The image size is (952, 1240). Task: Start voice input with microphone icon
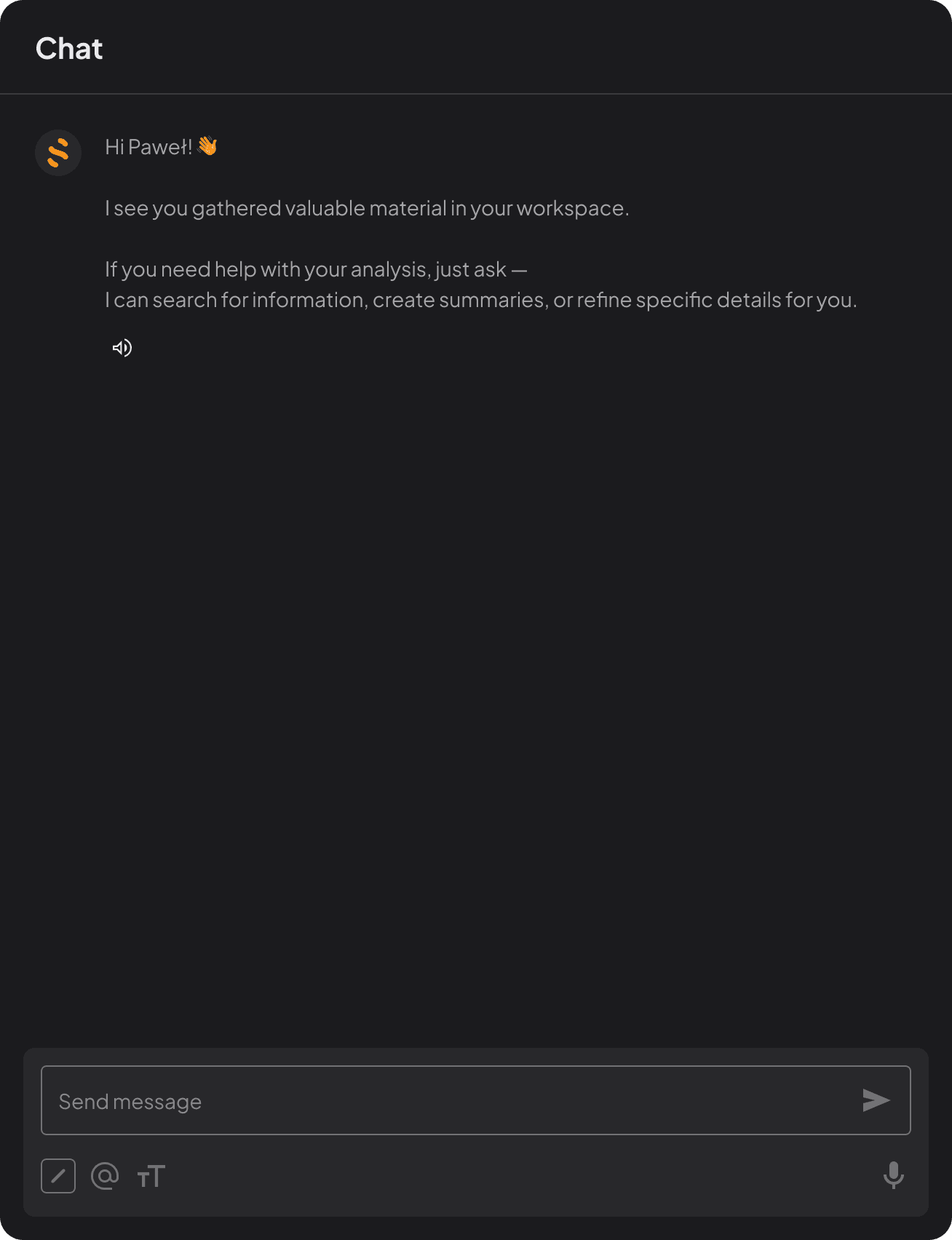tap(894, 1175)
